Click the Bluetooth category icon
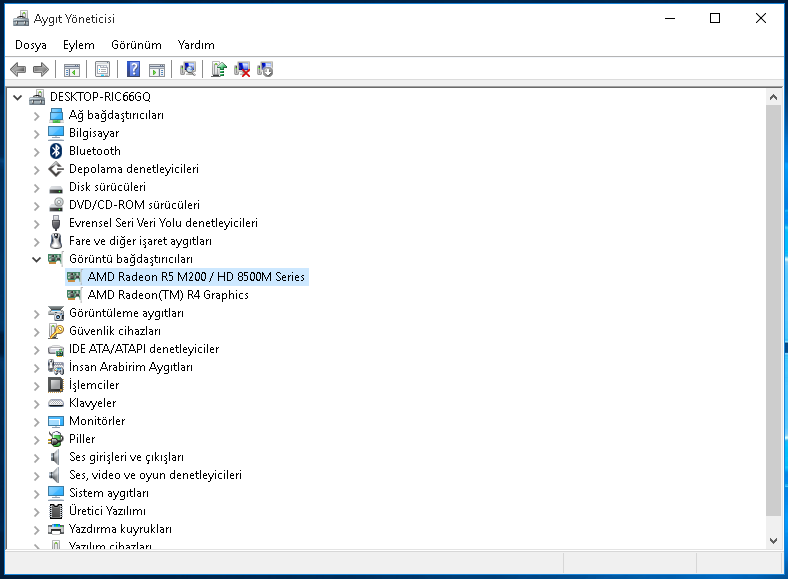 (56, 151)
